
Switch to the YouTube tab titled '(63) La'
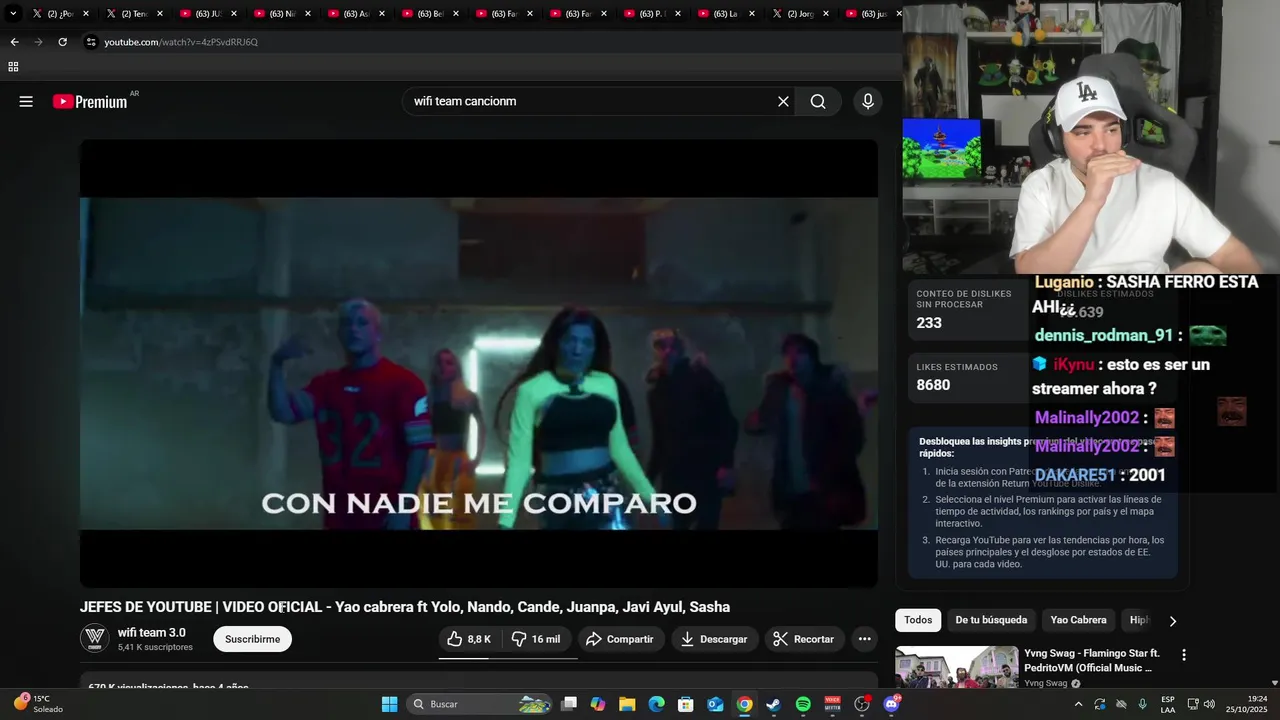pos(726,14)
